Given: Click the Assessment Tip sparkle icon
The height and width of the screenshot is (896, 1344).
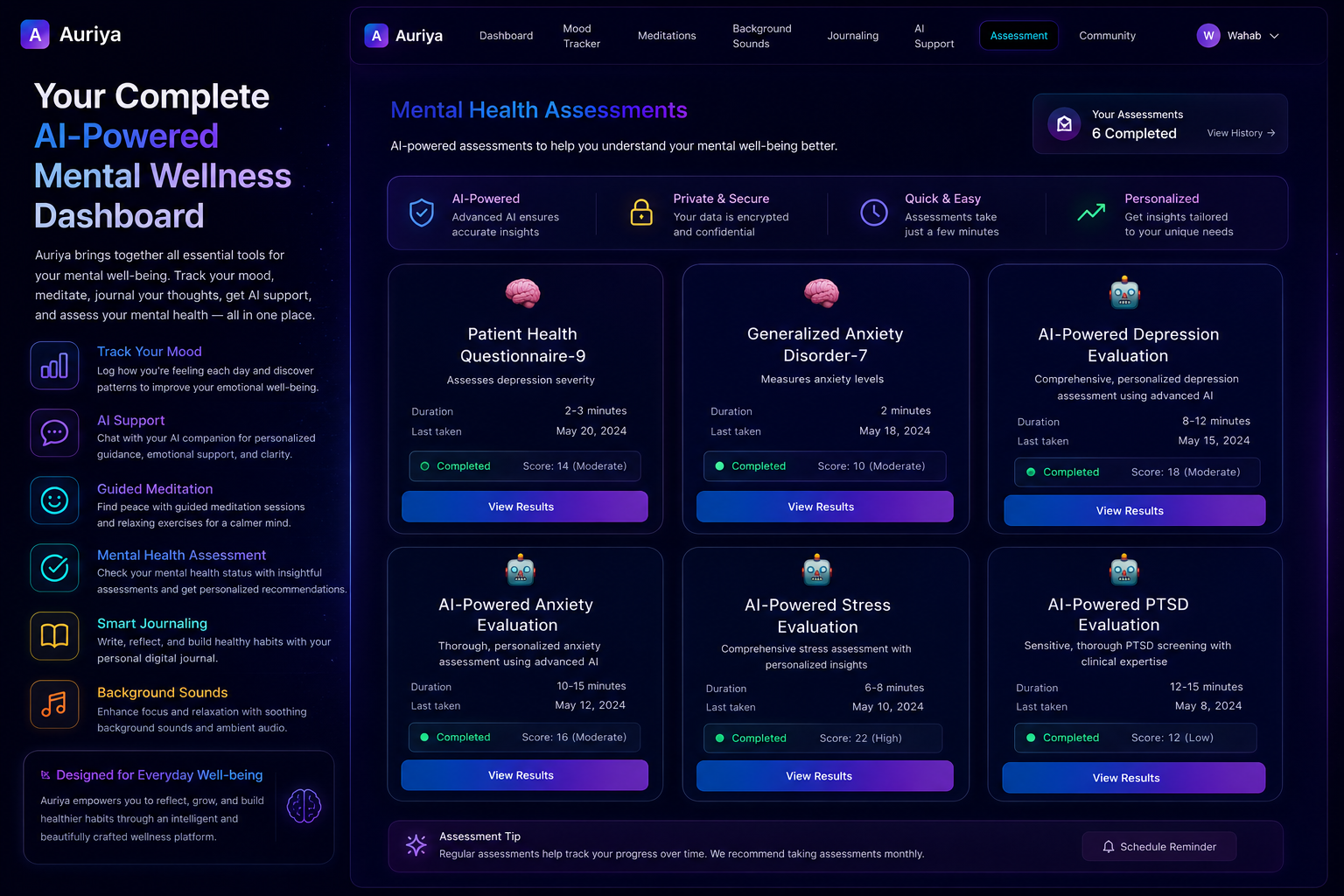Looking at the screenshot, I should point(416,845).
